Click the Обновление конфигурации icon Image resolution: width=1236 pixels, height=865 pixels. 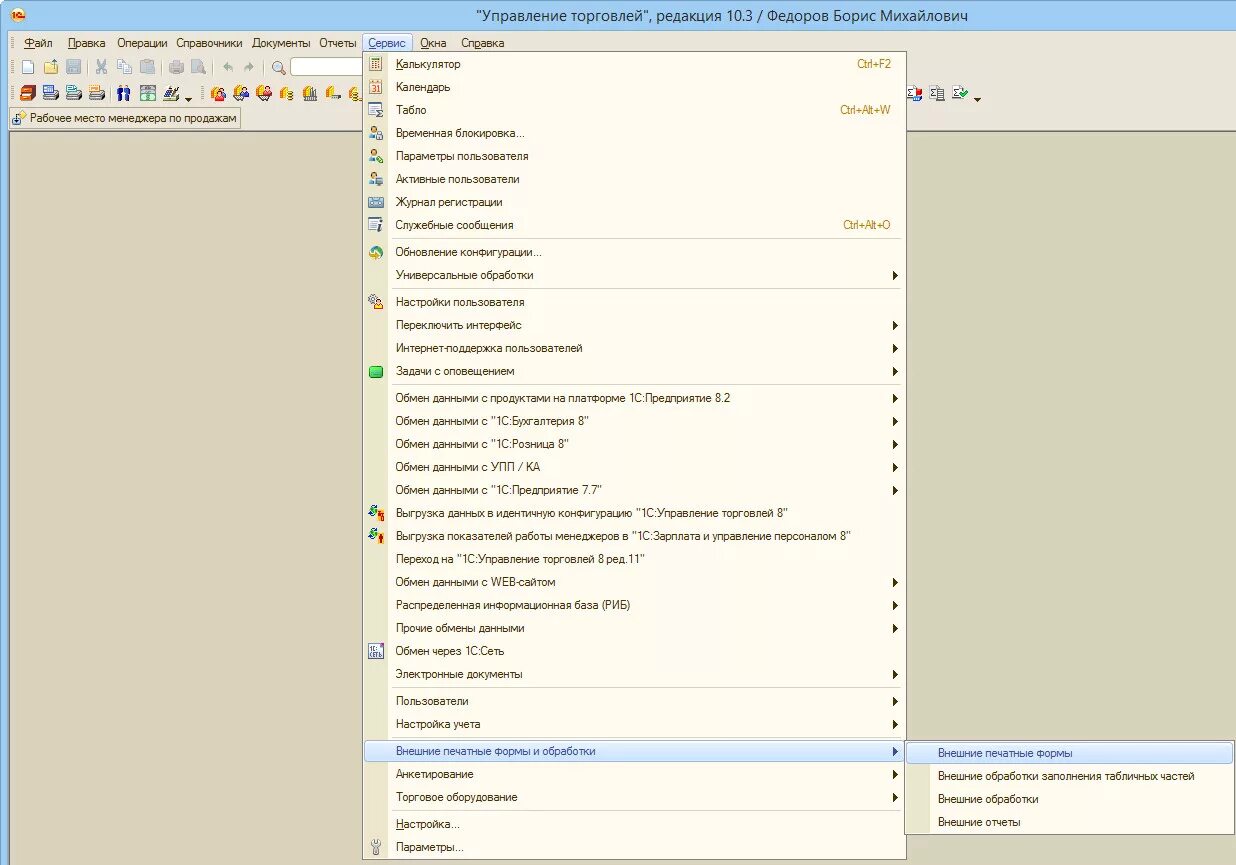pyautogui.click(x=376, y=252)
